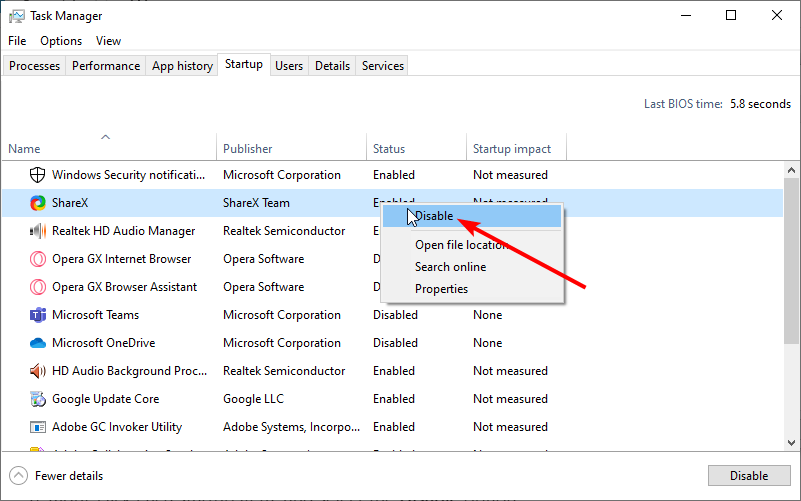
Task: Click the Microsoft Teams icon
Action: pyautogui.click(x=38, y=315)
